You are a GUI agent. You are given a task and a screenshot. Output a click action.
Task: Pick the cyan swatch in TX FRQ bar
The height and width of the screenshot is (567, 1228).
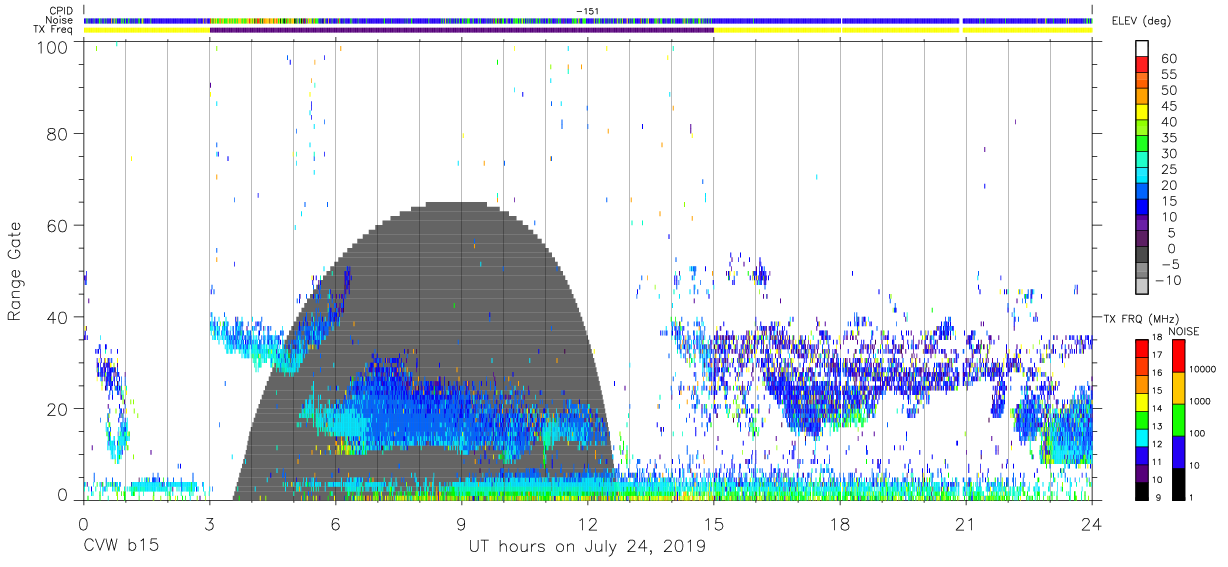[1141, 436]
